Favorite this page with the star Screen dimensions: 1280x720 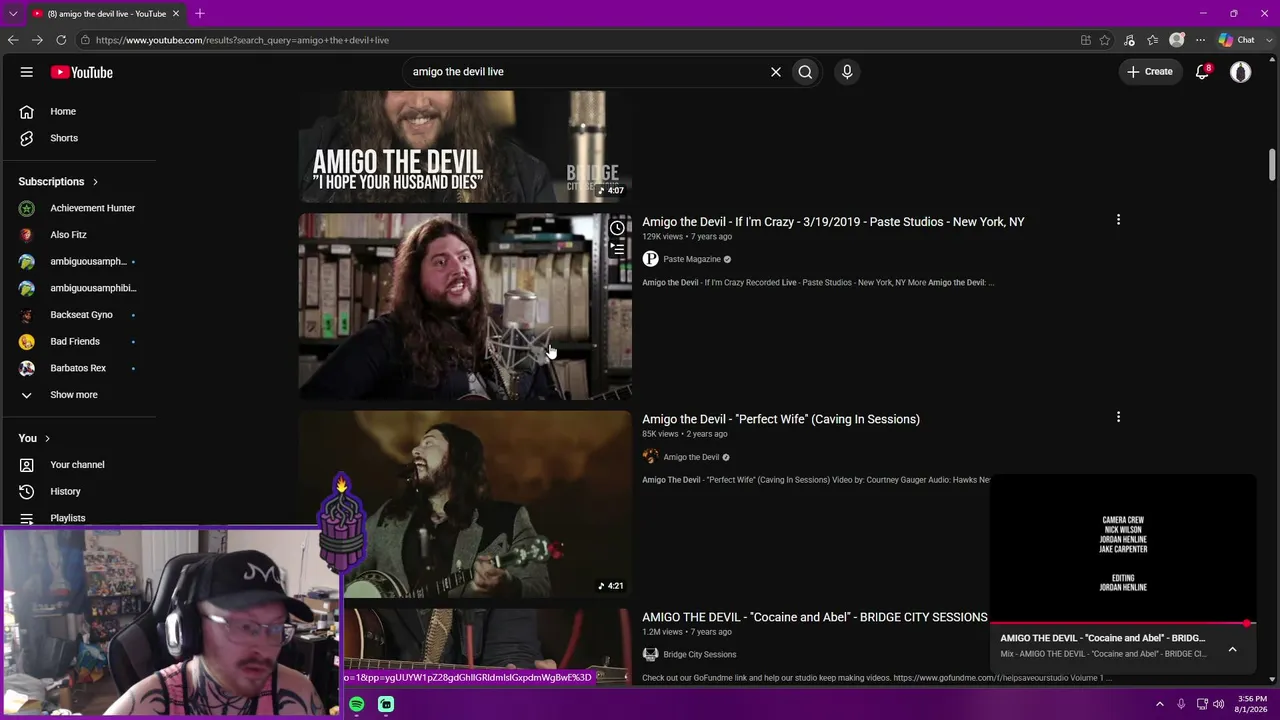point(1105,40)
